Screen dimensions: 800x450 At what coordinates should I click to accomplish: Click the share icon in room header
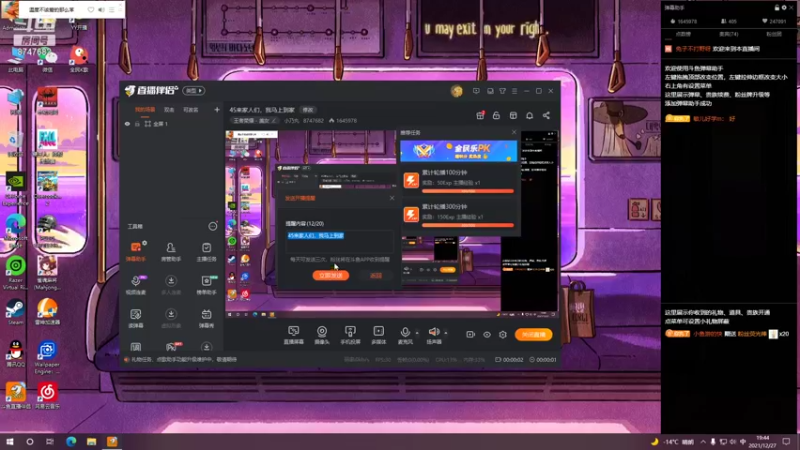click(x=546, y=115)
